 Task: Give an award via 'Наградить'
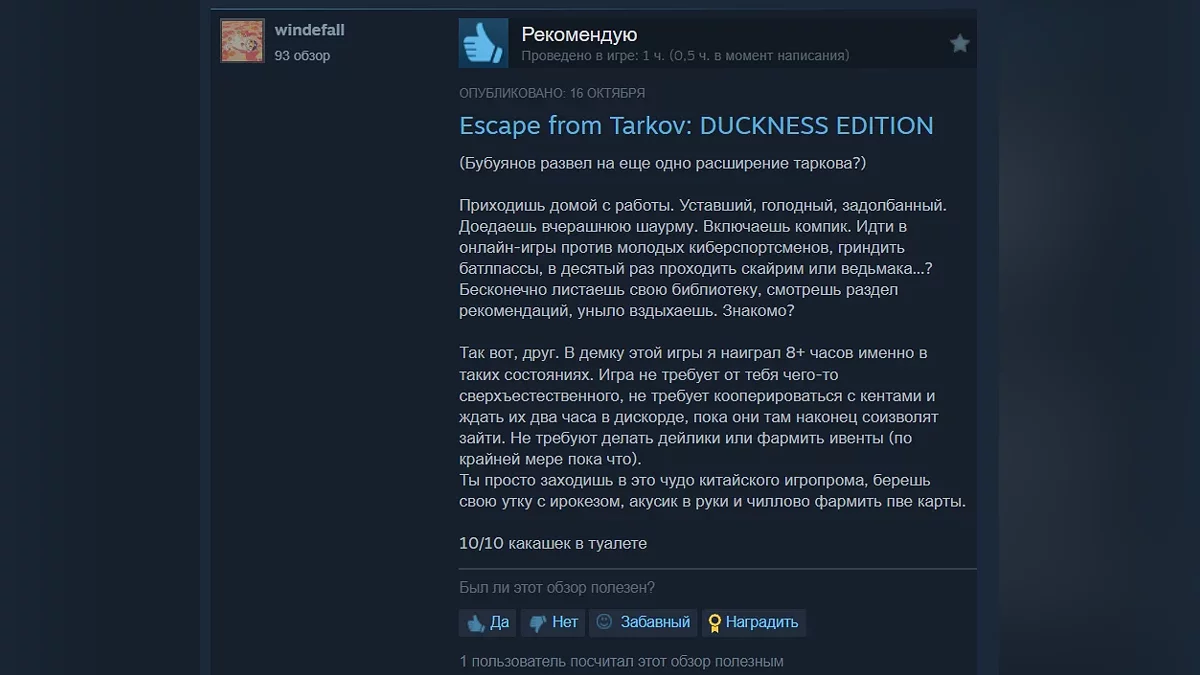click(753, 622)
